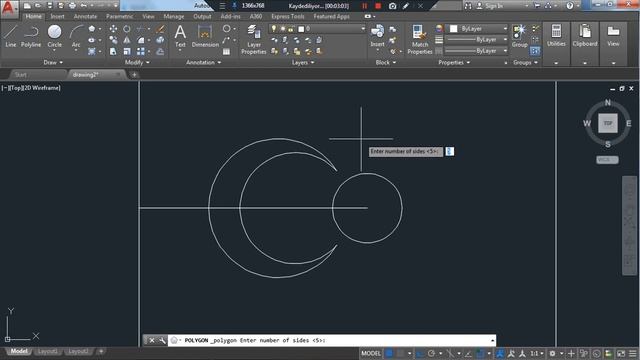Click the Erase tool icon

pos(160,29)
